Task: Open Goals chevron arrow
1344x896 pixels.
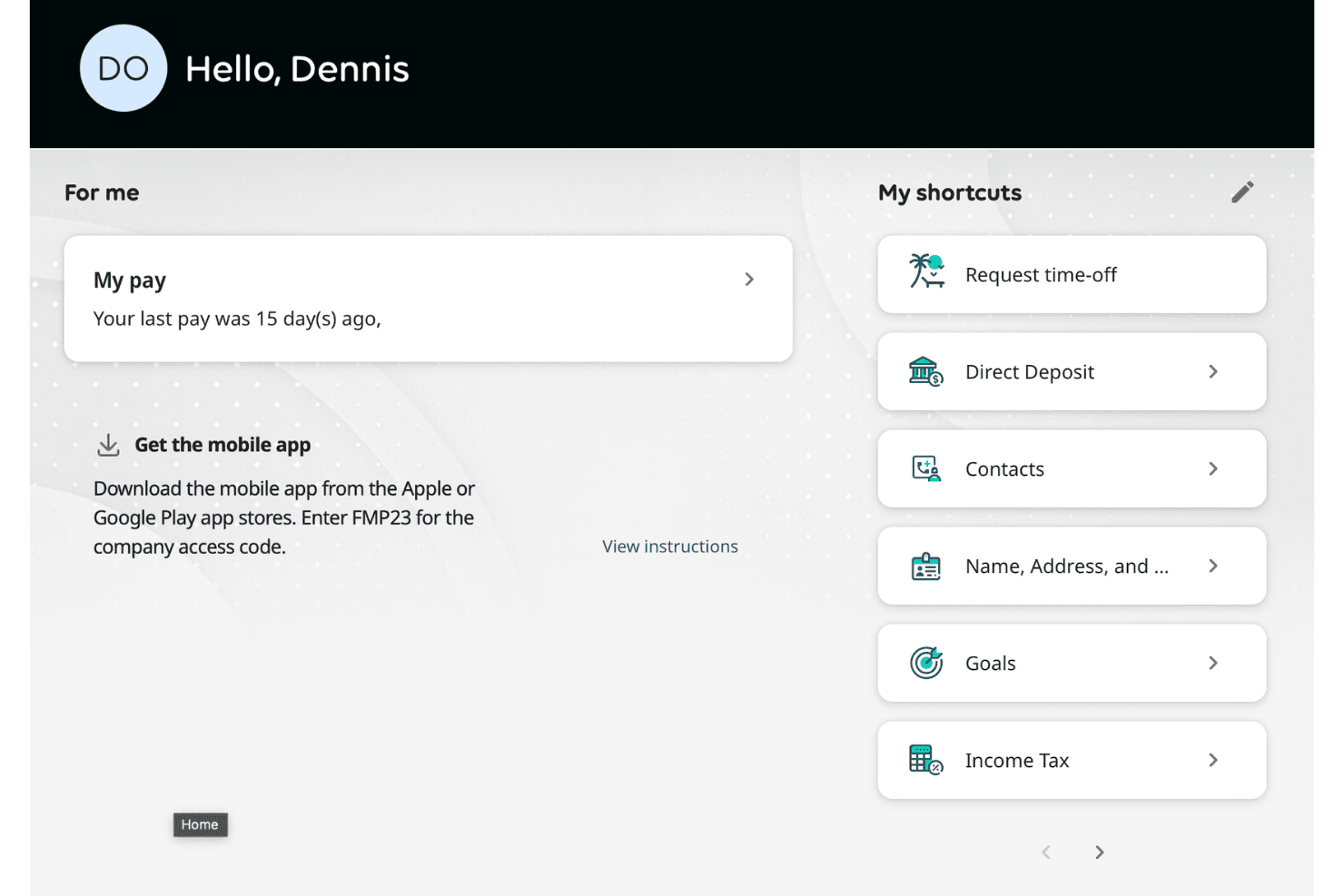Action: click(x=1213, y=663)
